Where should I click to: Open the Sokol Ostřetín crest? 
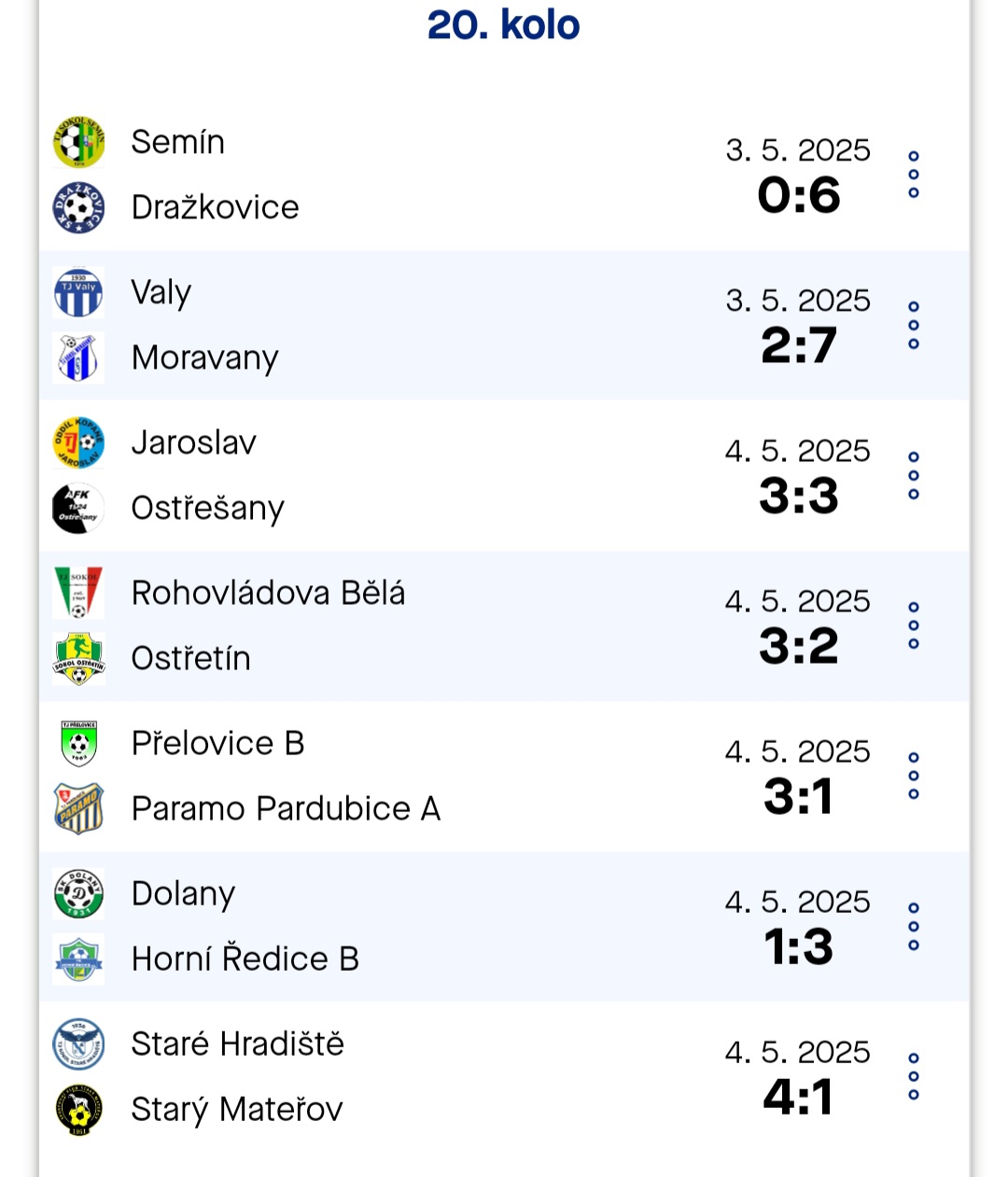coord(78,659)
